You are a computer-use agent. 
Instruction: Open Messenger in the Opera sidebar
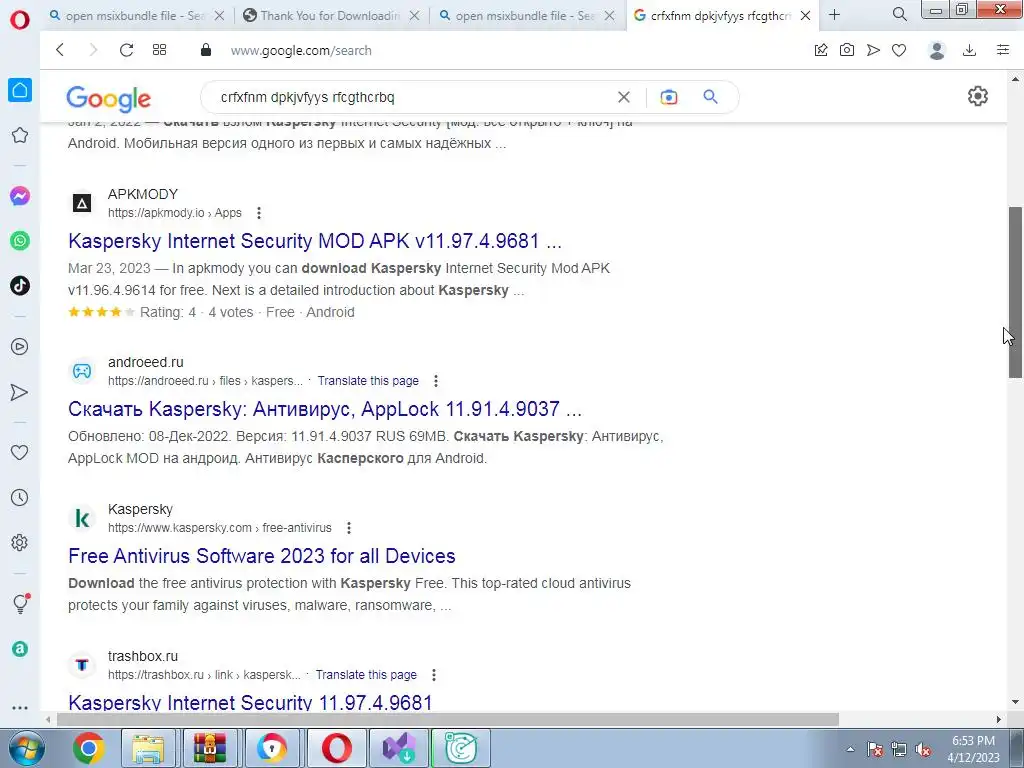click(20, 196)
